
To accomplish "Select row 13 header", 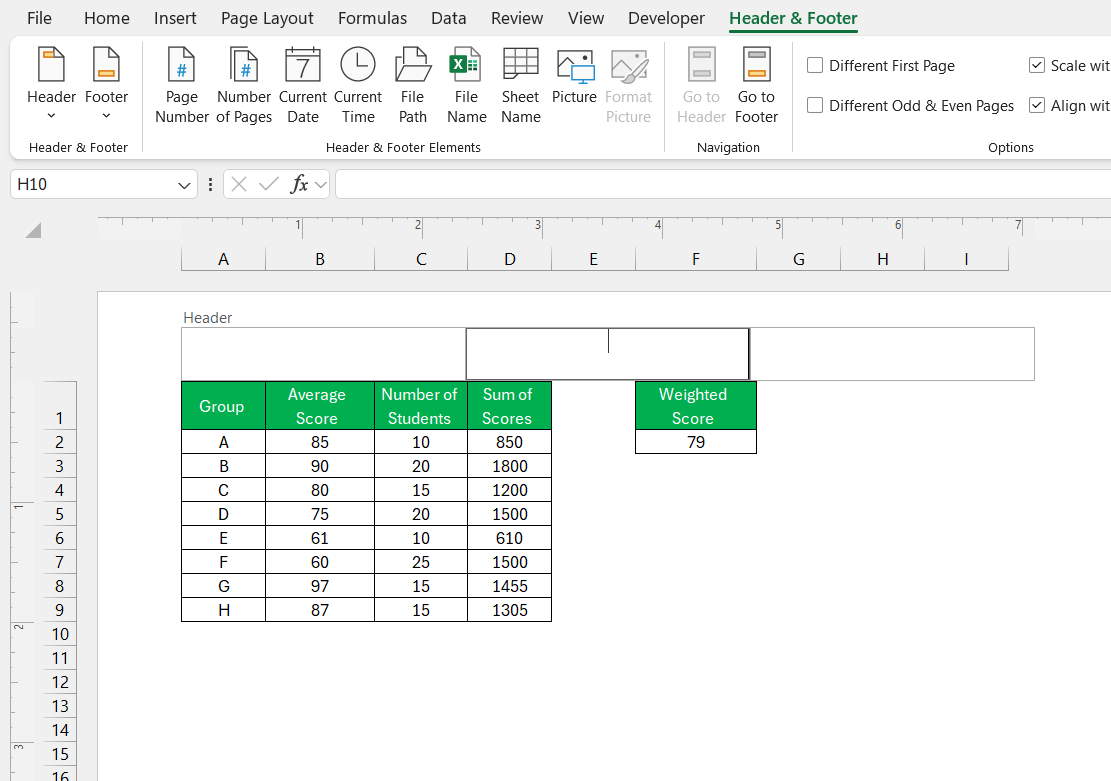I will click(60, 706).
